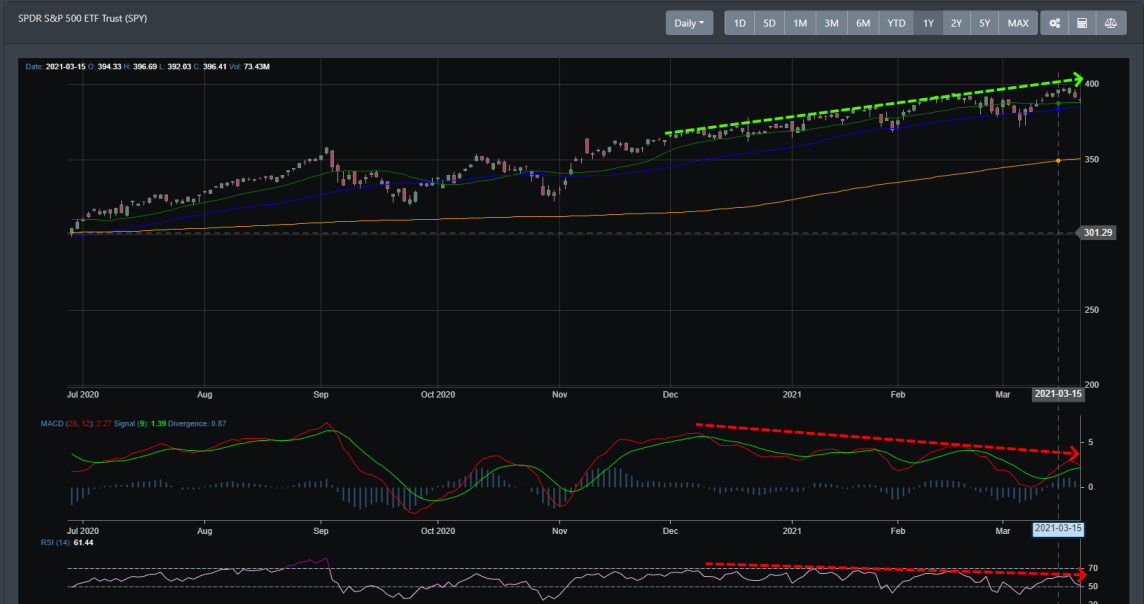Switch chart to 2Y range
1144x604 pixels.
pos(956,23)
